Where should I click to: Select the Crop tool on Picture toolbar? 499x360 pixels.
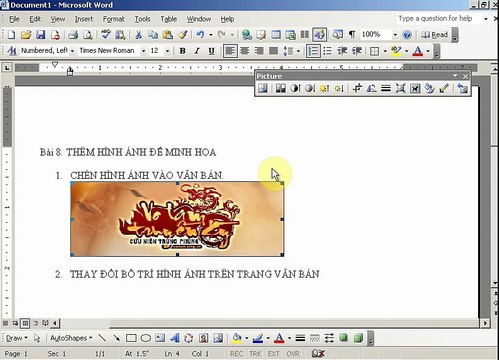357,88
